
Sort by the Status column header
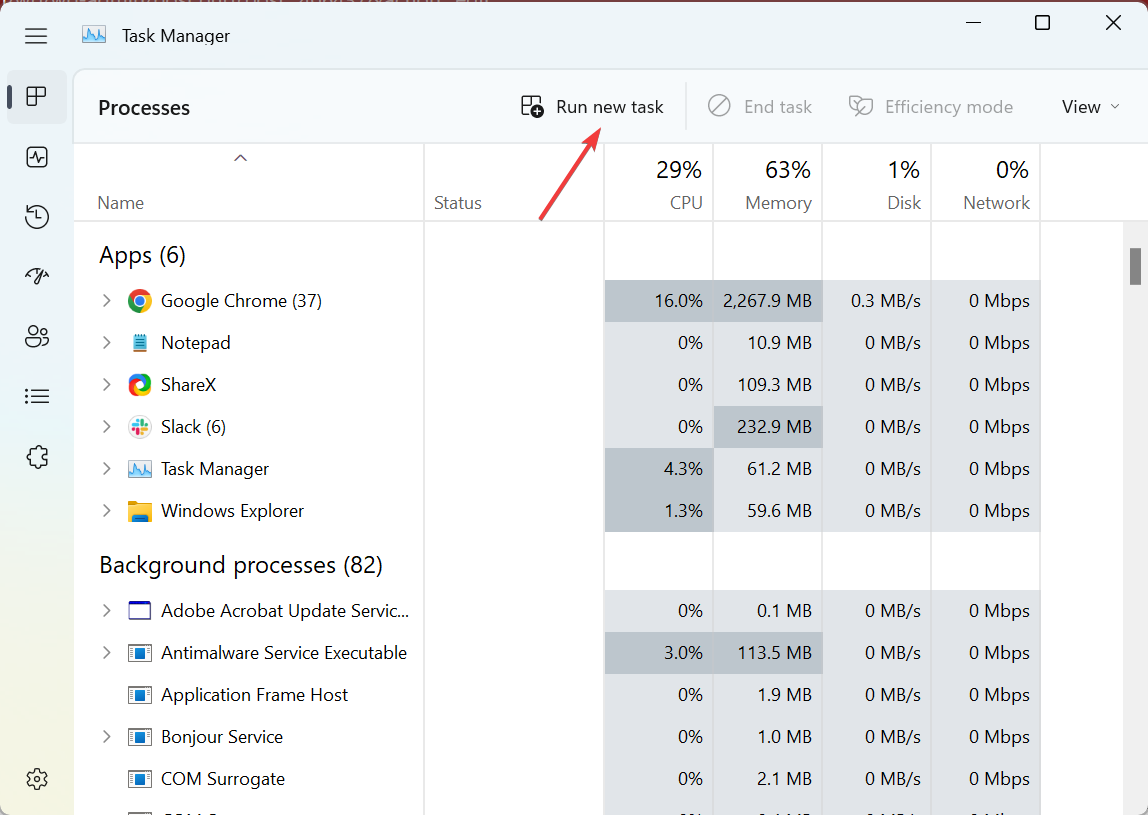tap(514, 182)
